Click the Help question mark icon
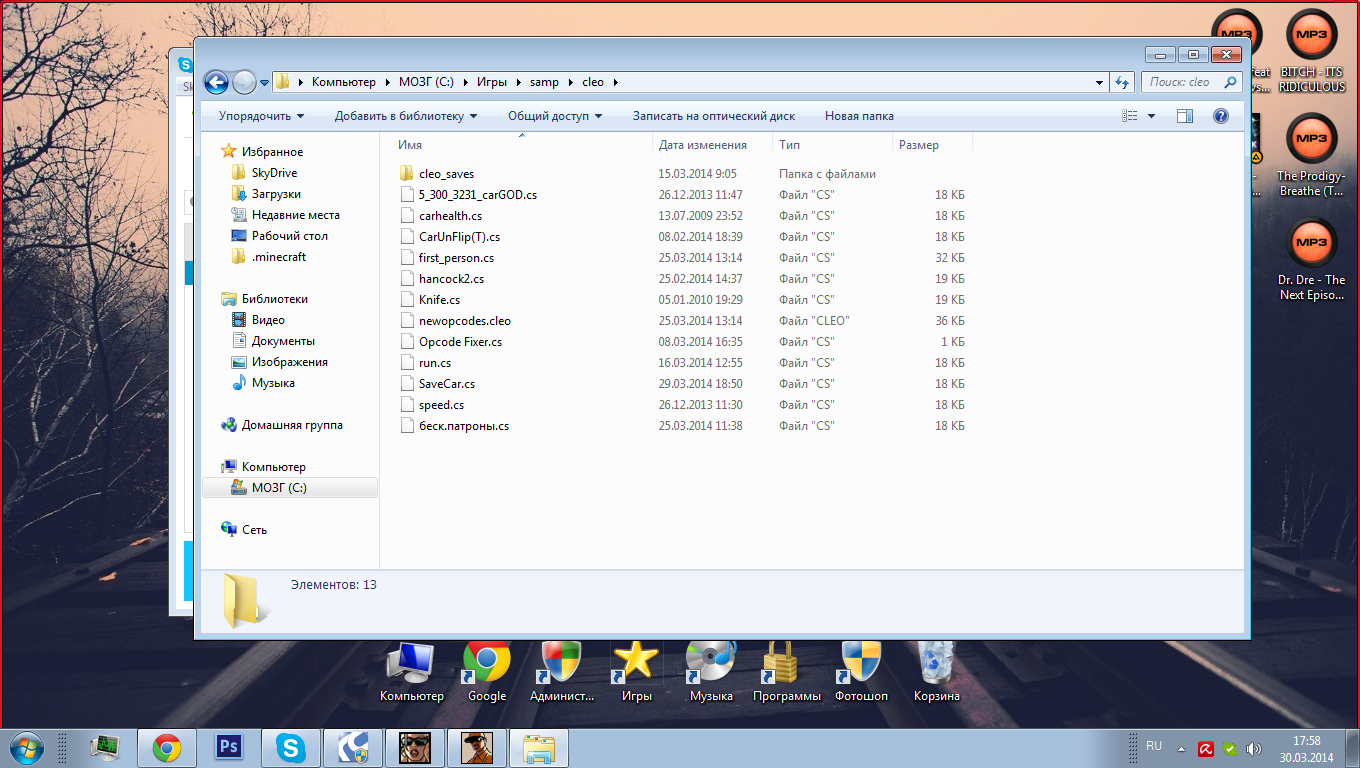This screenshot has height=768, width=1360. tap(1220, 116)
